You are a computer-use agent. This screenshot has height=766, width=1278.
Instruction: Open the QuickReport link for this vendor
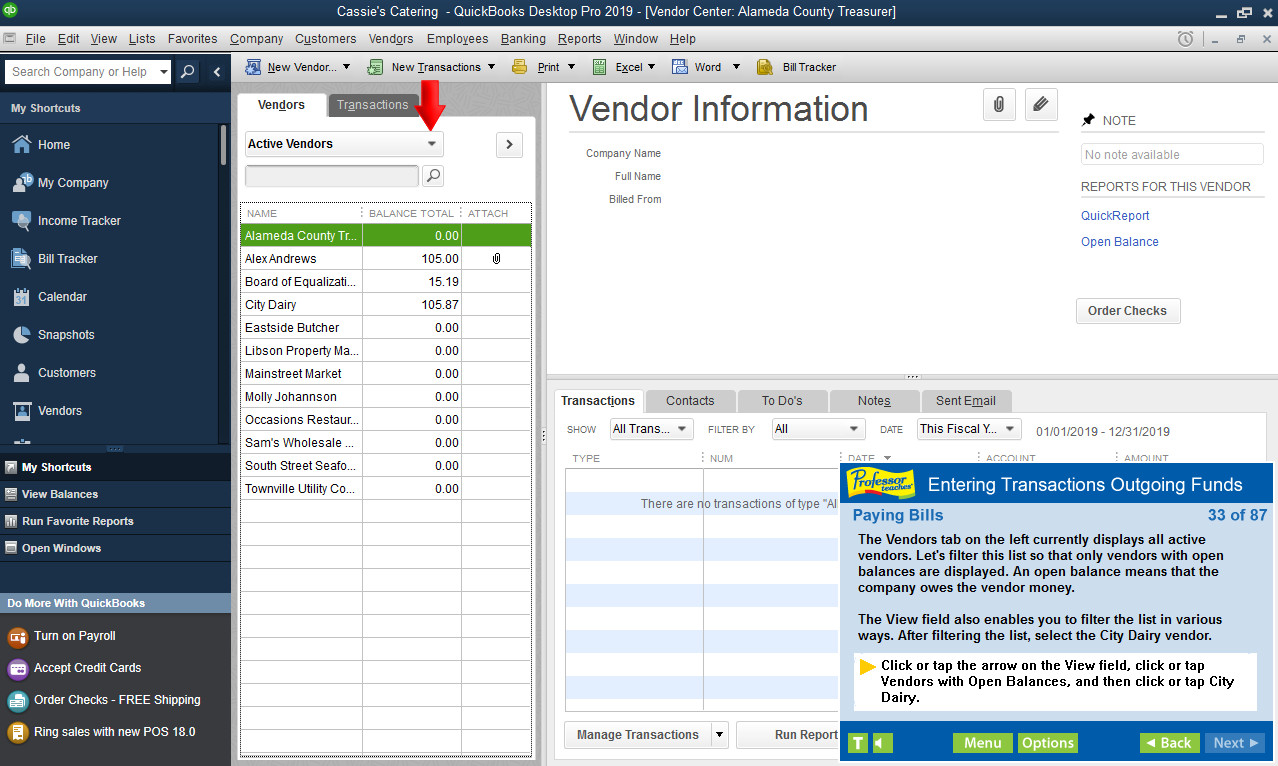click(1114, 215)
